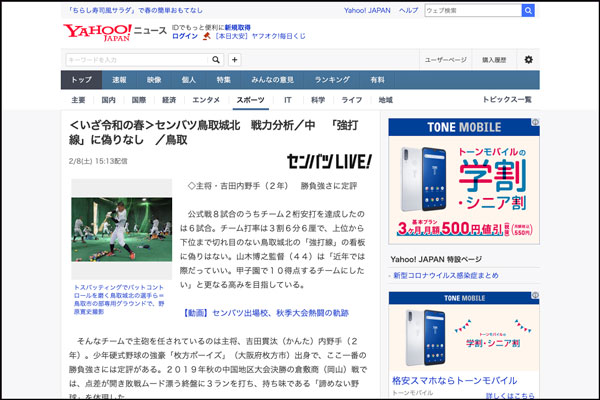
Task: Open the 速報 tab
Action: (x=119, y=80)
